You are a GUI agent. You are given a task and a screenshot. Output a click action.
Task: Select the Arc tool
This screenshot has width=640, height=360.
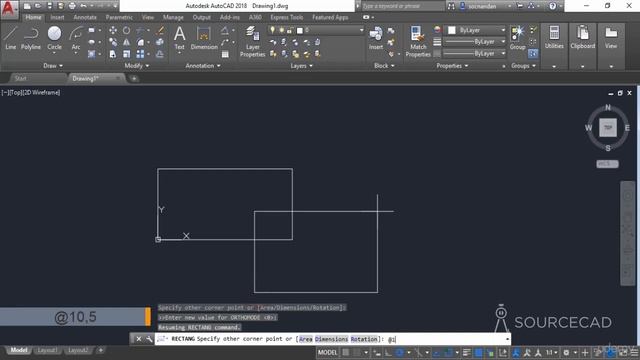coord(76,38)
